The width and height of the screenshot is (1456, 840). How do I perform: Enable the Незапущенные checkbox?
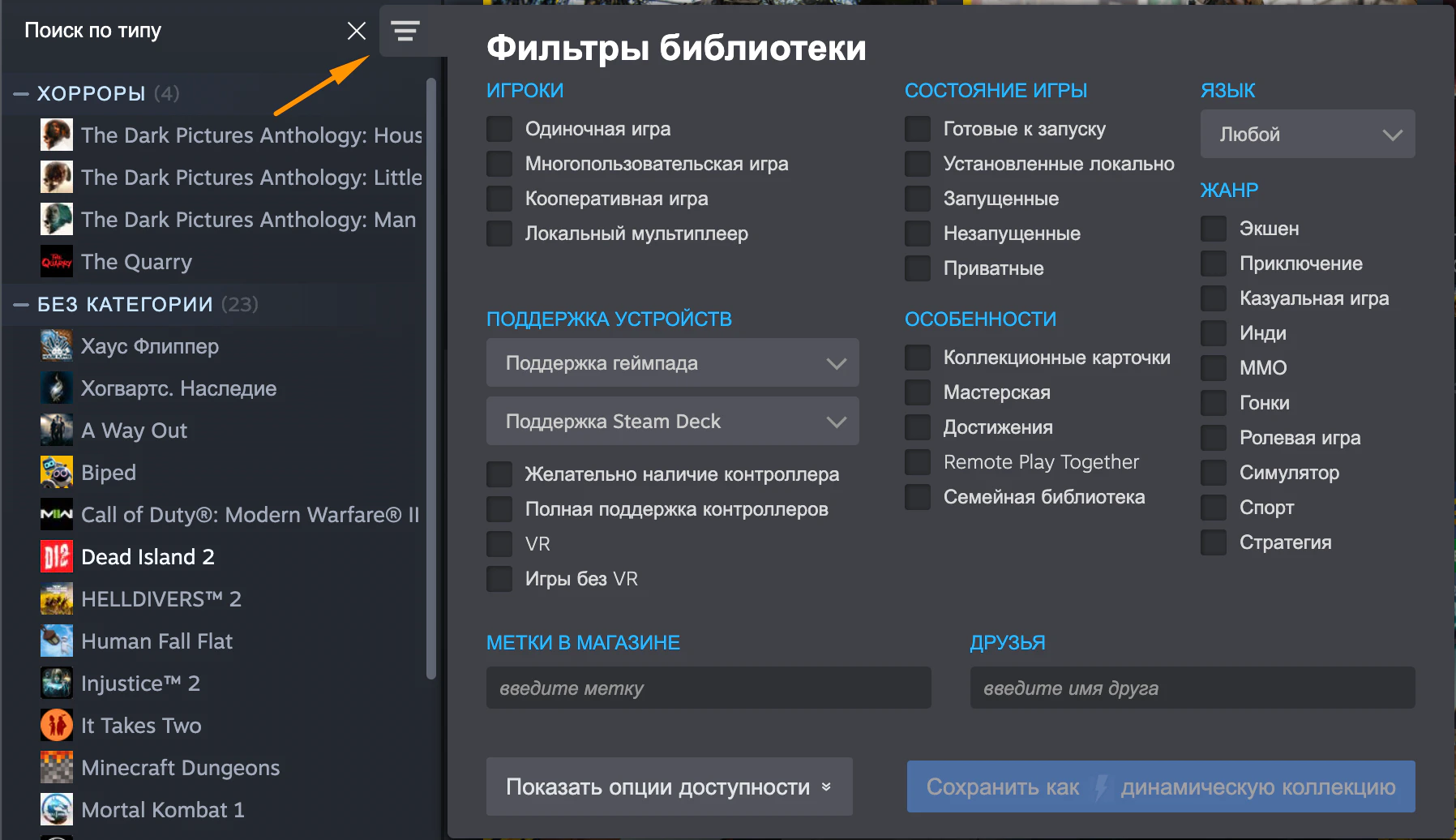(x=918, y=234)
